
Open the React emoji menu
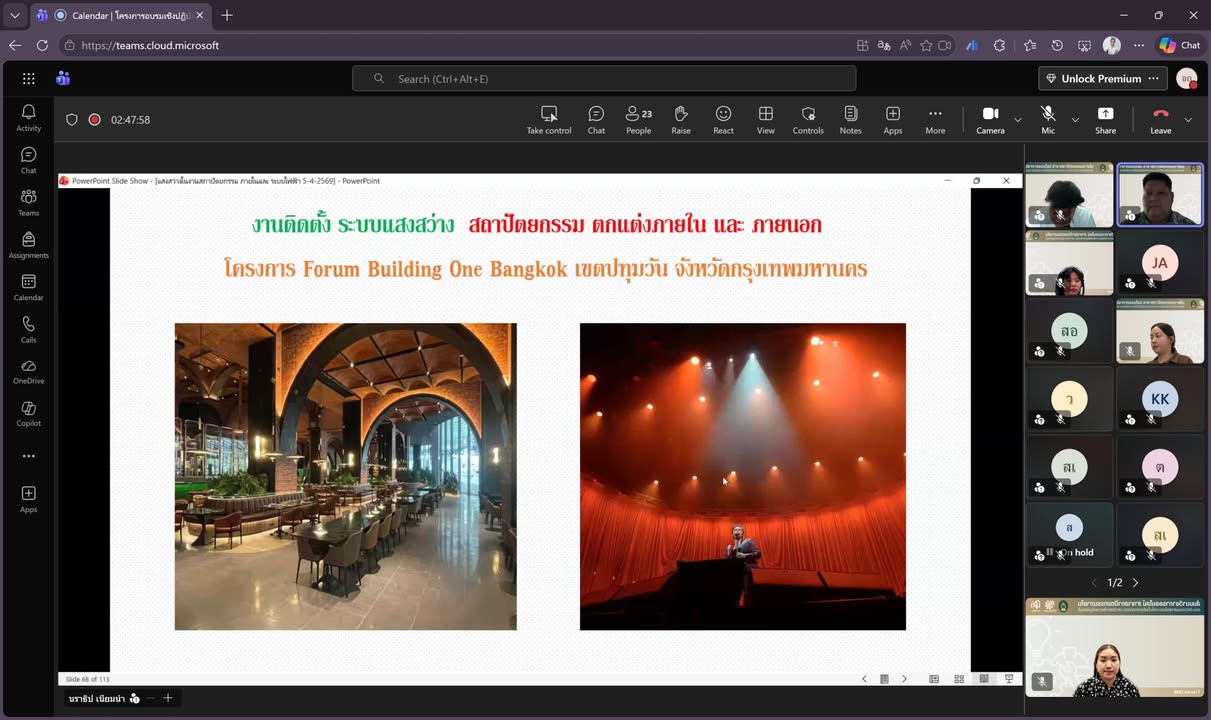click(x=723, y=119)
